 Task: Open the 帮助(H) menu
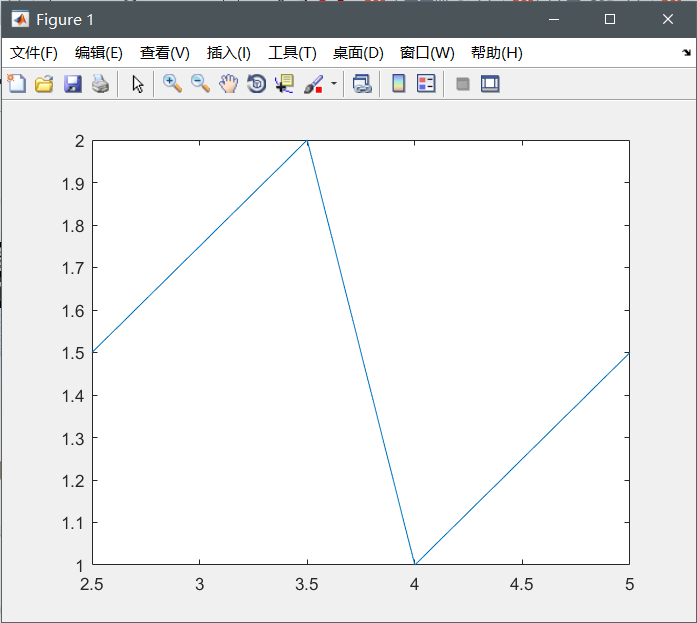click(x=497, y=53)
